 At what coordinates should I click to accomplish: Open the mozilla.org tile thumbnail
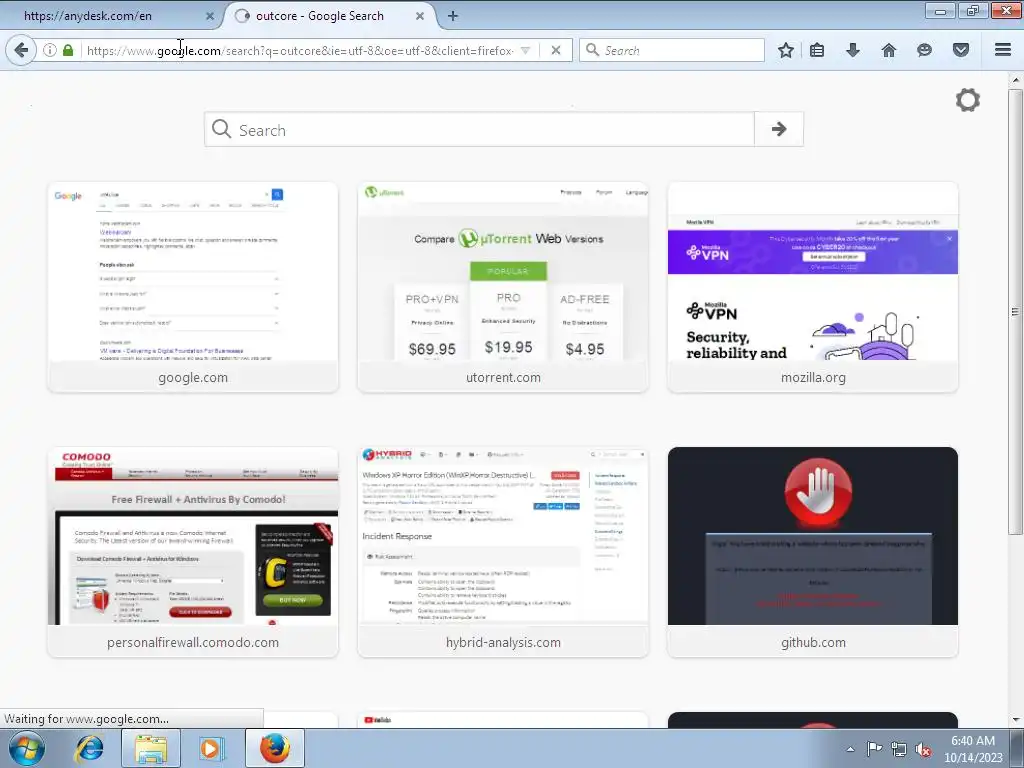[x=813, y=272]
